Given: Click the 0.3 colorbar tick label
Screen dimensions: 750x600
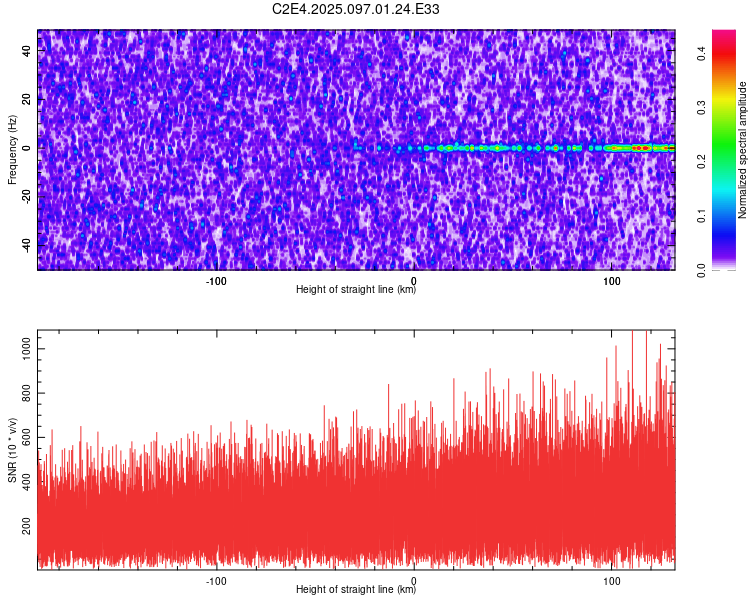Looking at the screenshot, I should coord(702,108).
